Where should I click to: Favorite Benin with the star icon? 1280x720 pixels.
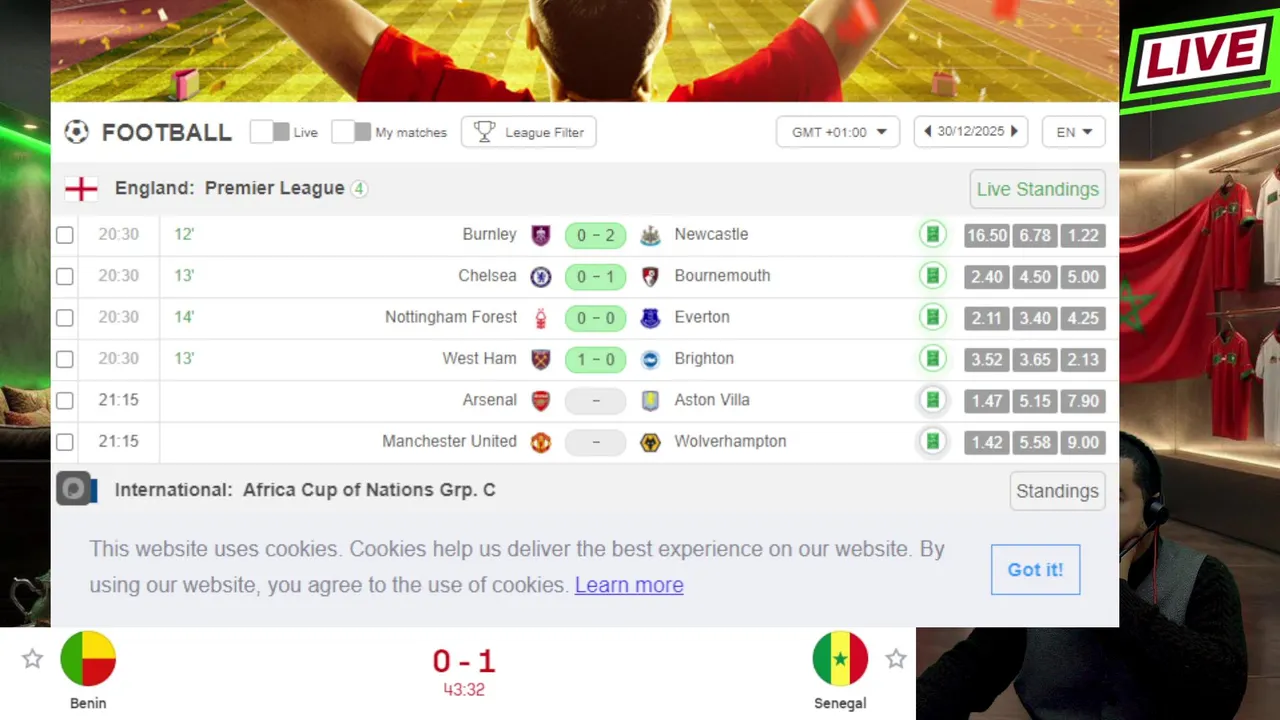(x=33, y=659)
